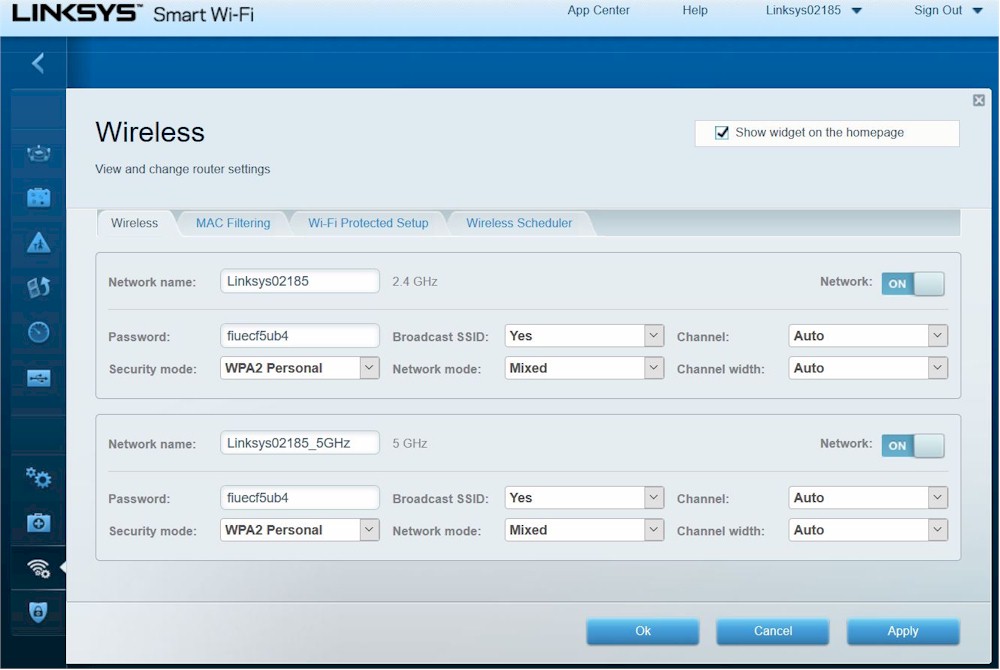This screenshot has width=1000, height=670.
Task: Switch to the Wireless tab
Action: coord(135,223)
